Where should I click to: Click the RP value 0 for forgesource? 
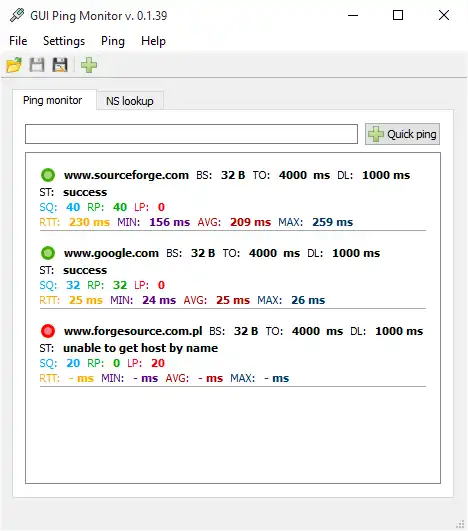click(116, 363)
